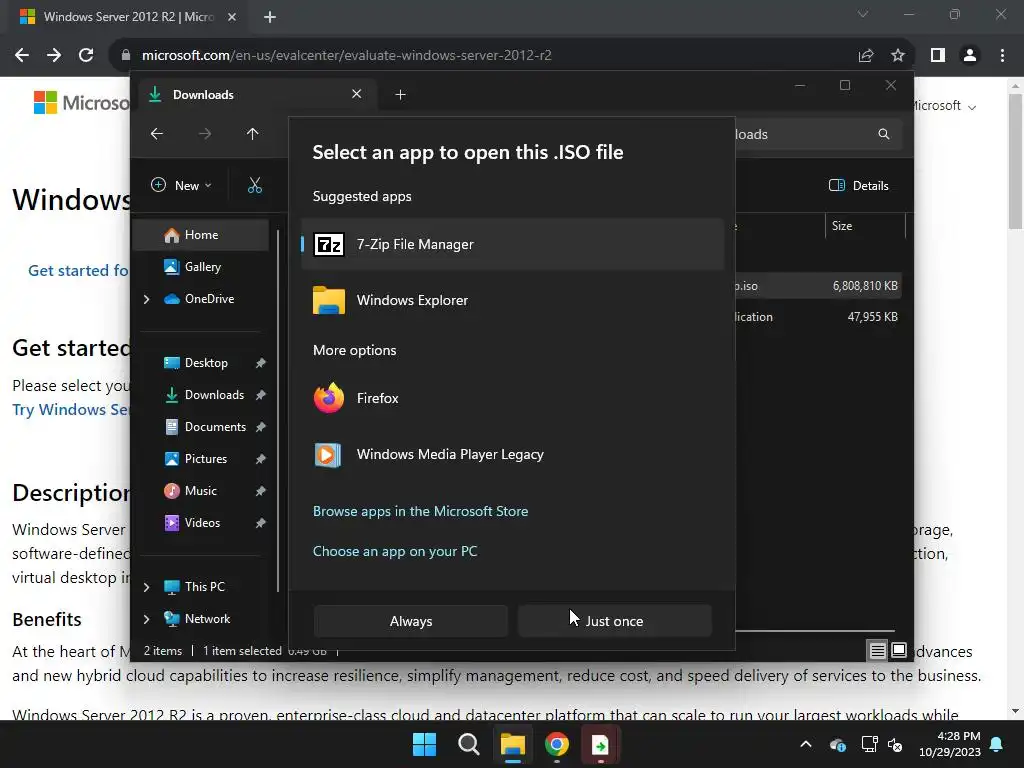Click Chrome back arrow
This screenshot has width=1024, height=768.
pos(22,56)
